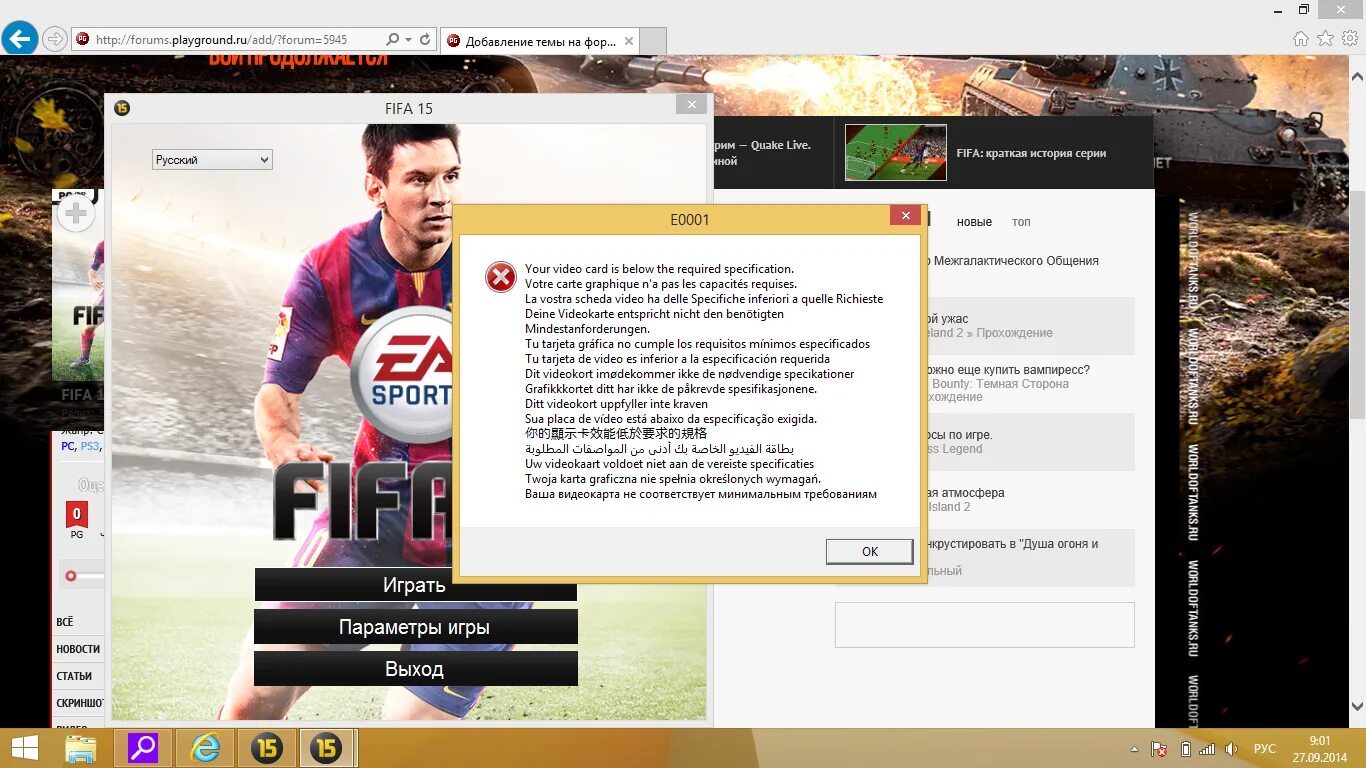Click the PS3 platform link
Viewport: 1366px width, 768px height.
point(89,447)
